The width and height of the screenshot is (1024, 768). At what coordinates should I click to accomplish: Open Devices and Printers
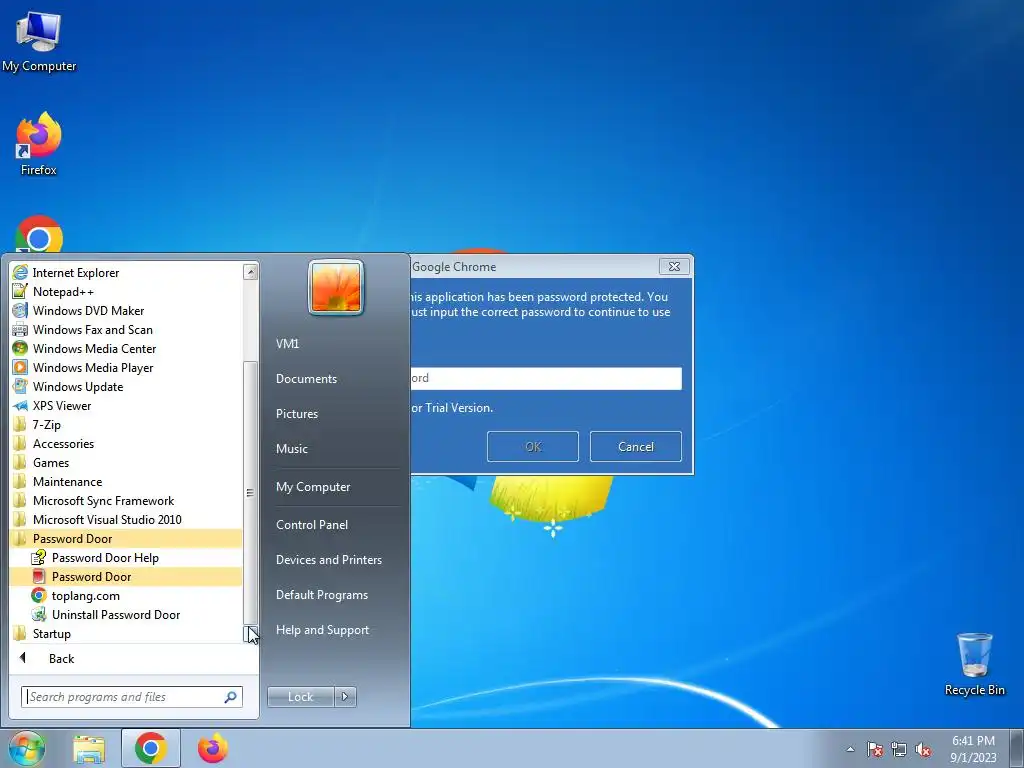[x=336, y=560]
